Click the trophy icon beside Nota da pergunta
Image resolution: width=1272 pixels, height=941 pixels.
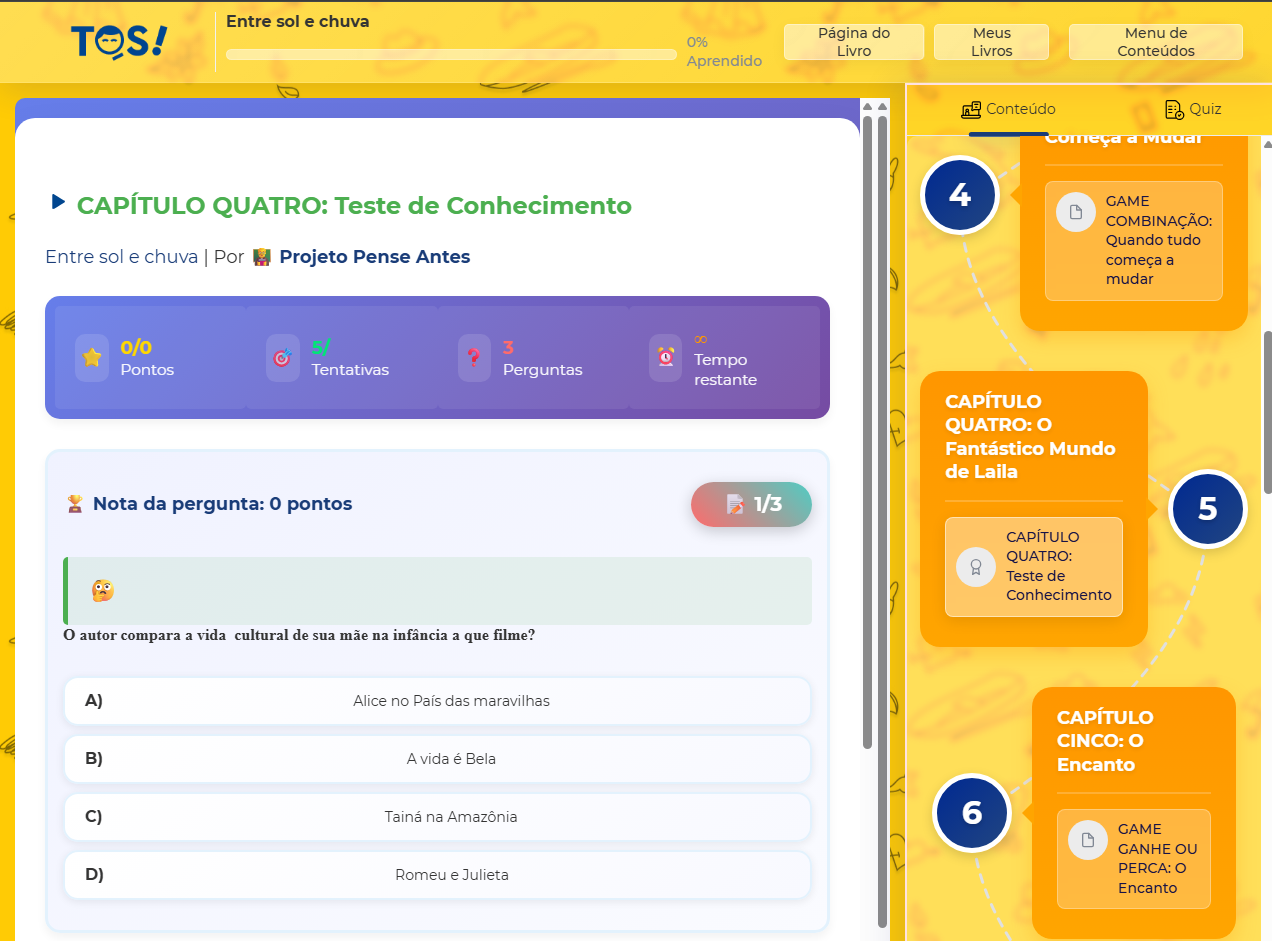[75, 504]
